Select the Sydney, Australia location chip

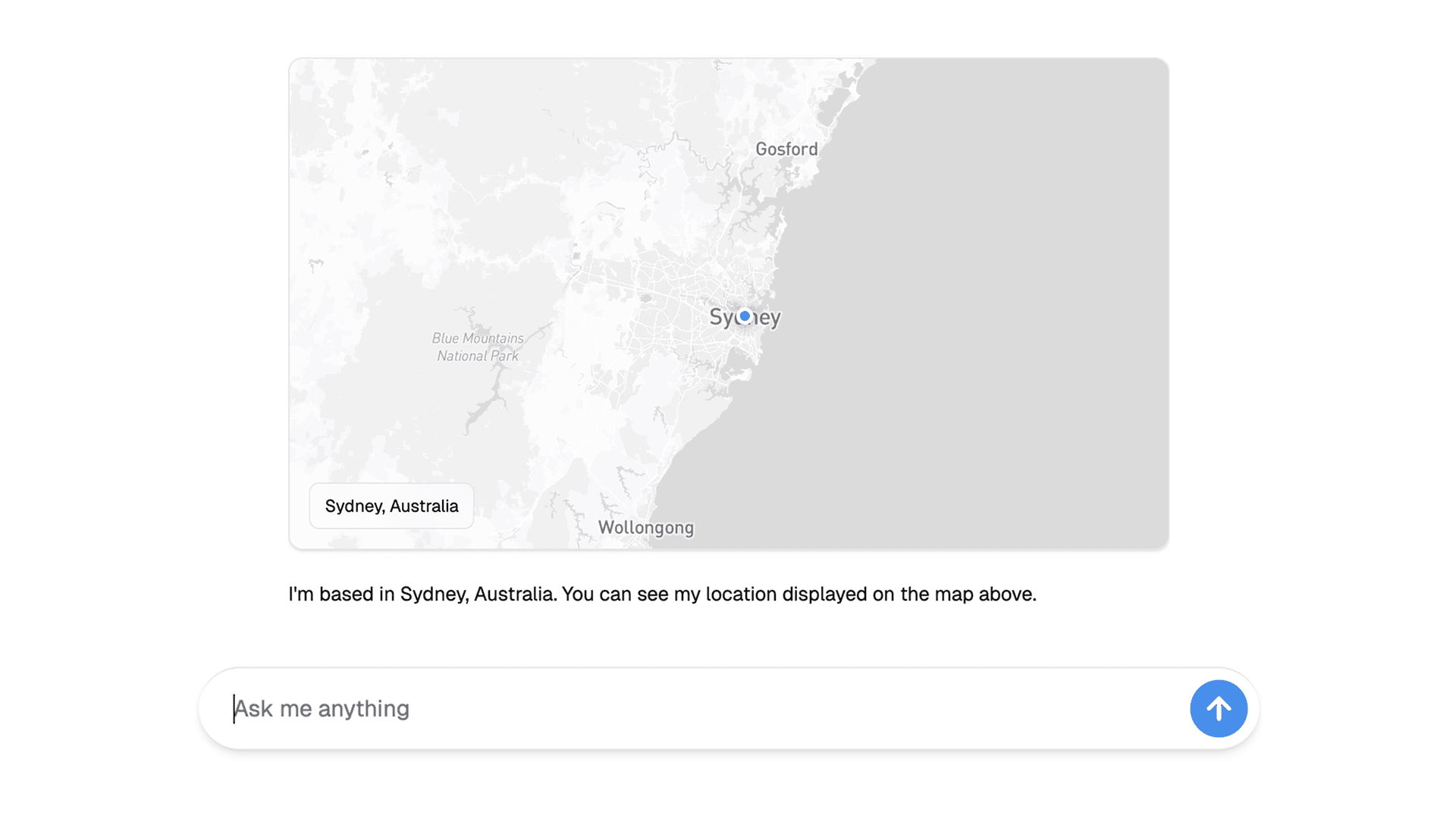click(x=391, y=506)
